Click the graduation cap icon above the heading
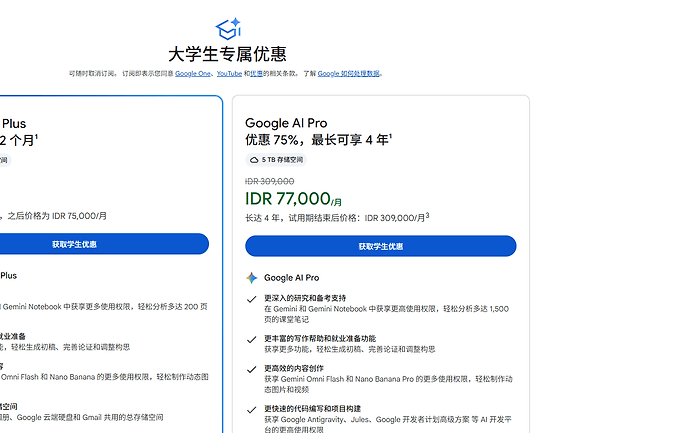690x433 pixels. (x=228, y=29)
